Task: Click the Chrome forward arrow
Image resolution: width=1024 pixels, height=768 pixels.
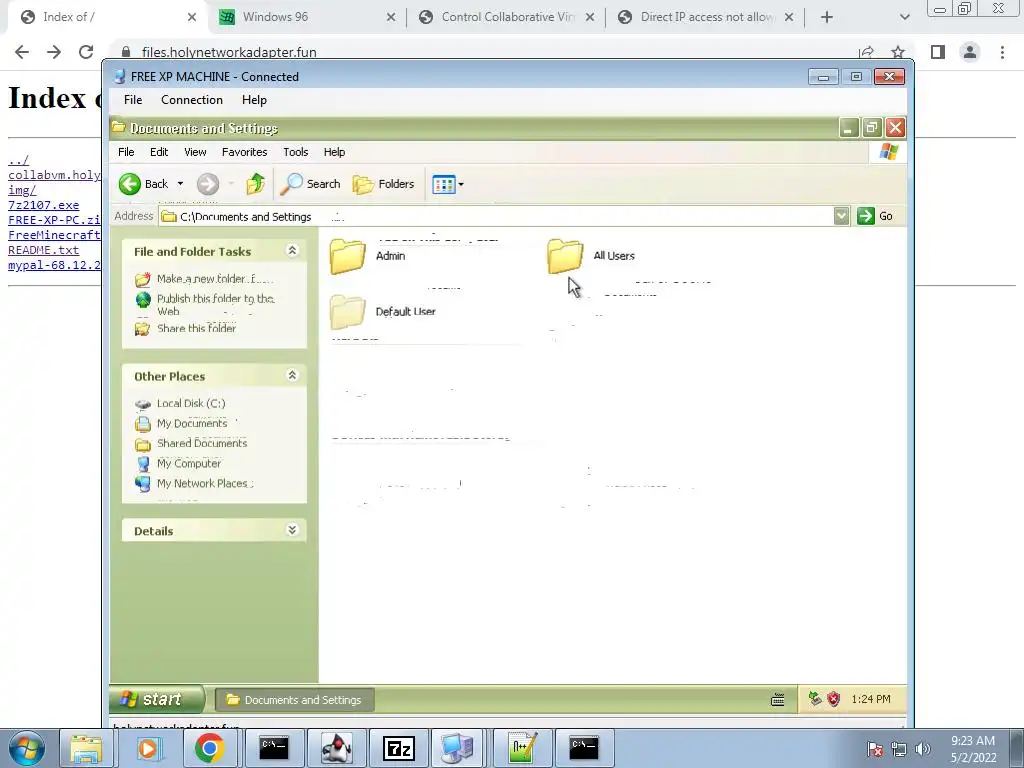Action: pos(54,52)
